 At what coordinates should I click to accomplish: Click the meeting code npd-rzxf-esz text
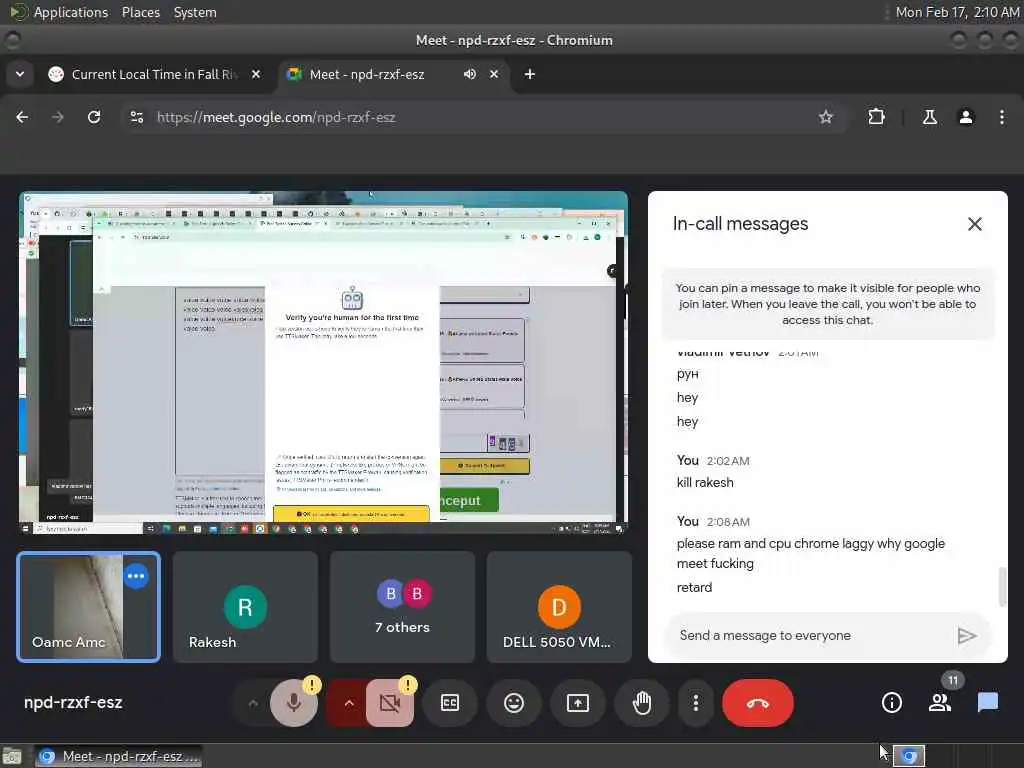(73, 703)
